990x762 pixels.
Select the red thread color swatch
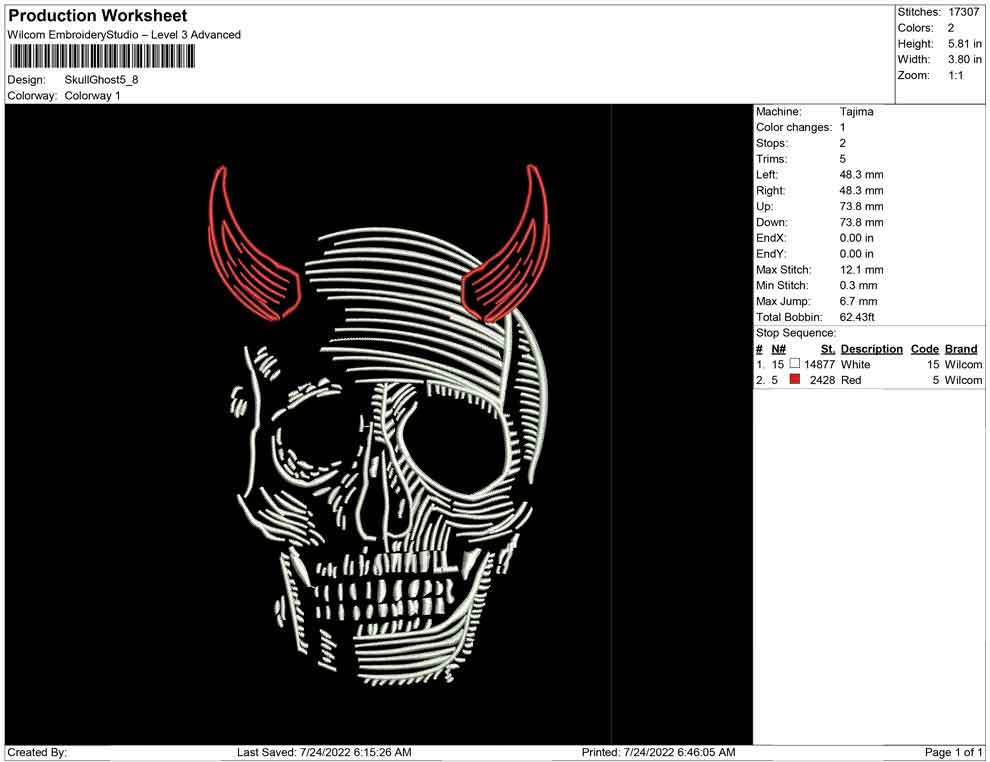point(795,380)
